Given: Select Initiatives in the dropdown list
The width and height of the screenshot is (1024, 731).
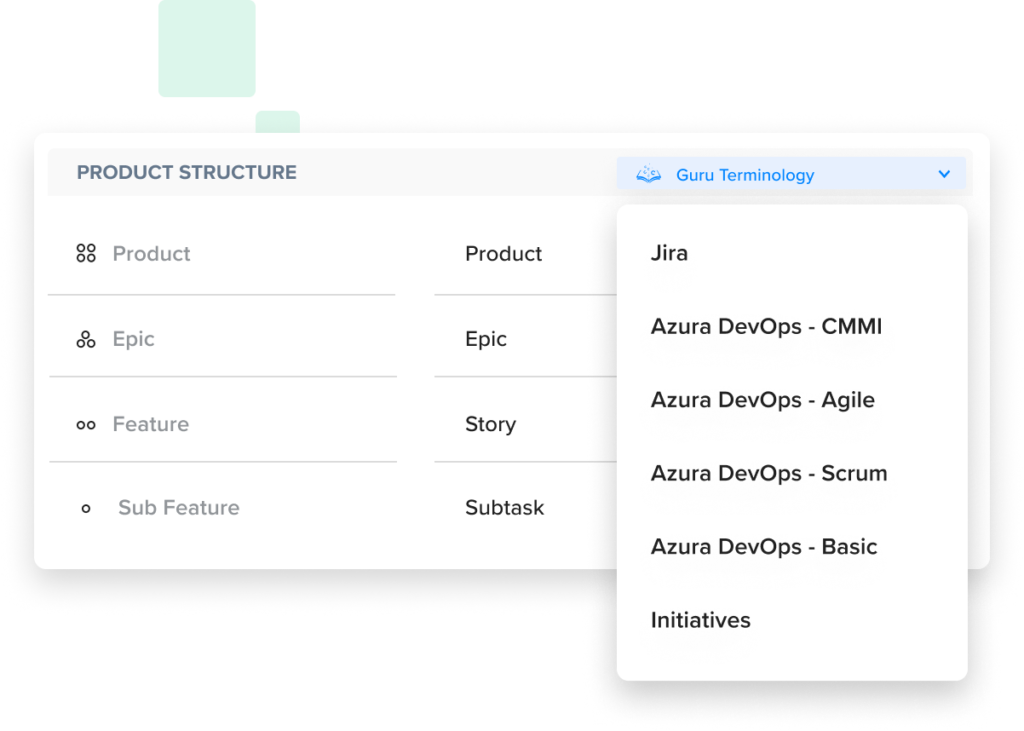Looking at the screenshot, I should pyautogui.click(x=700, y=620).
